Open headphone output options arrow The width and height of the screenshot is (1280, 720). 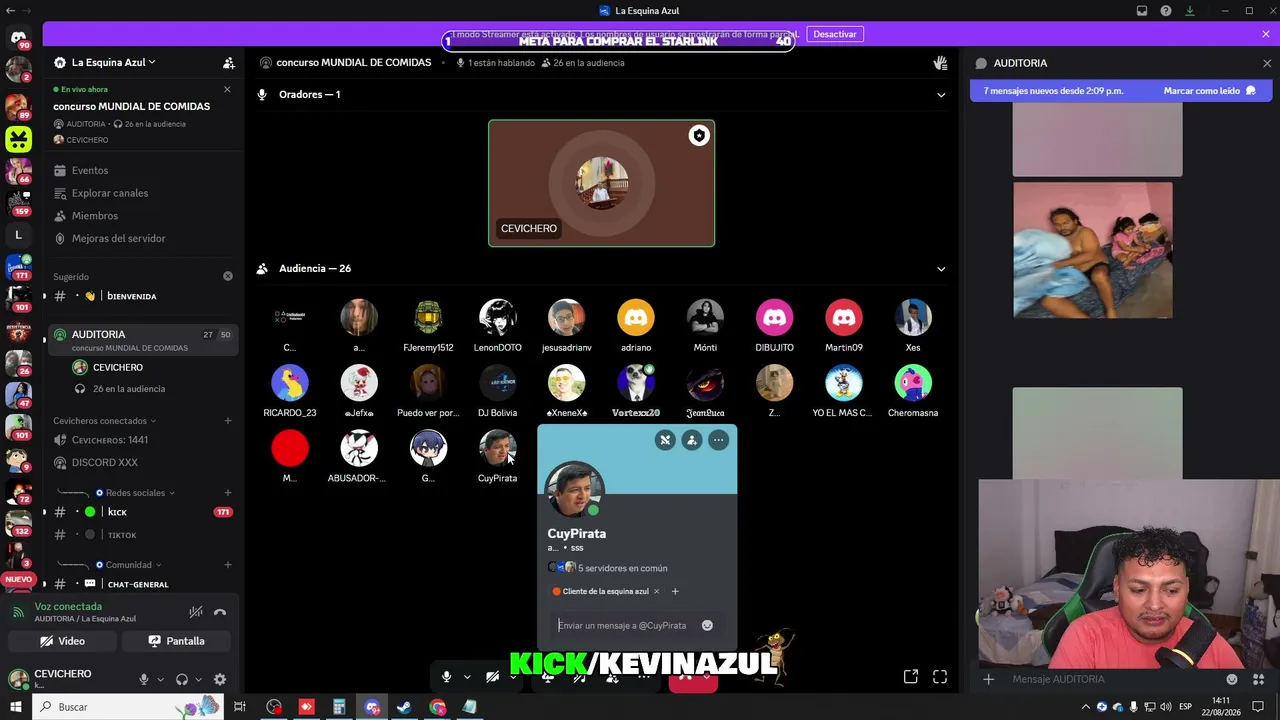click(x=198, y=680)
